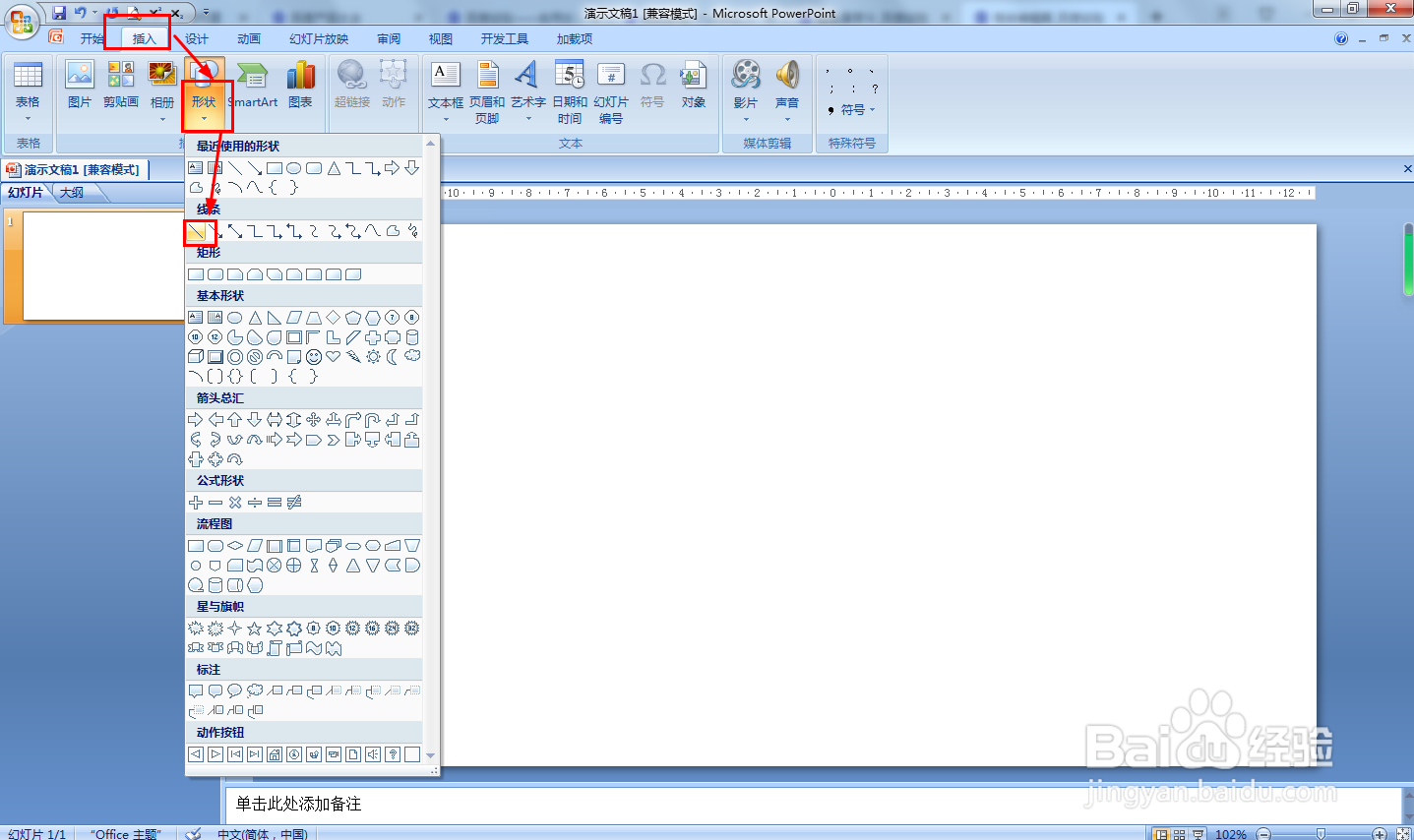The height and width of the screenshot is (840, 1414).
Task: Open the 表格 table dropdown
Action: (x=28, y=92)
